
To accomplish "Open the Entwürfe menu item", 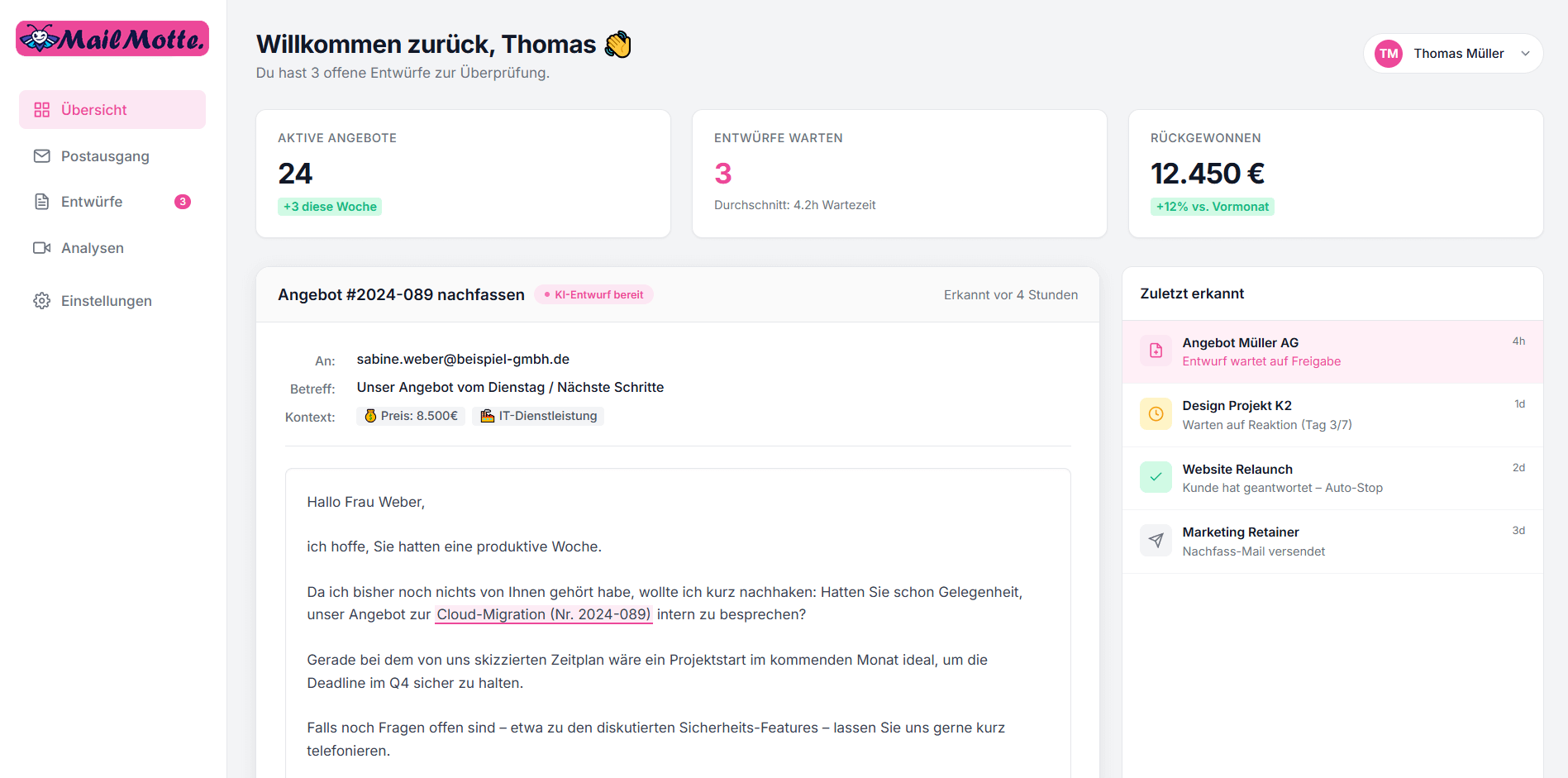I will pyautogui.click(x=92, y=202).
